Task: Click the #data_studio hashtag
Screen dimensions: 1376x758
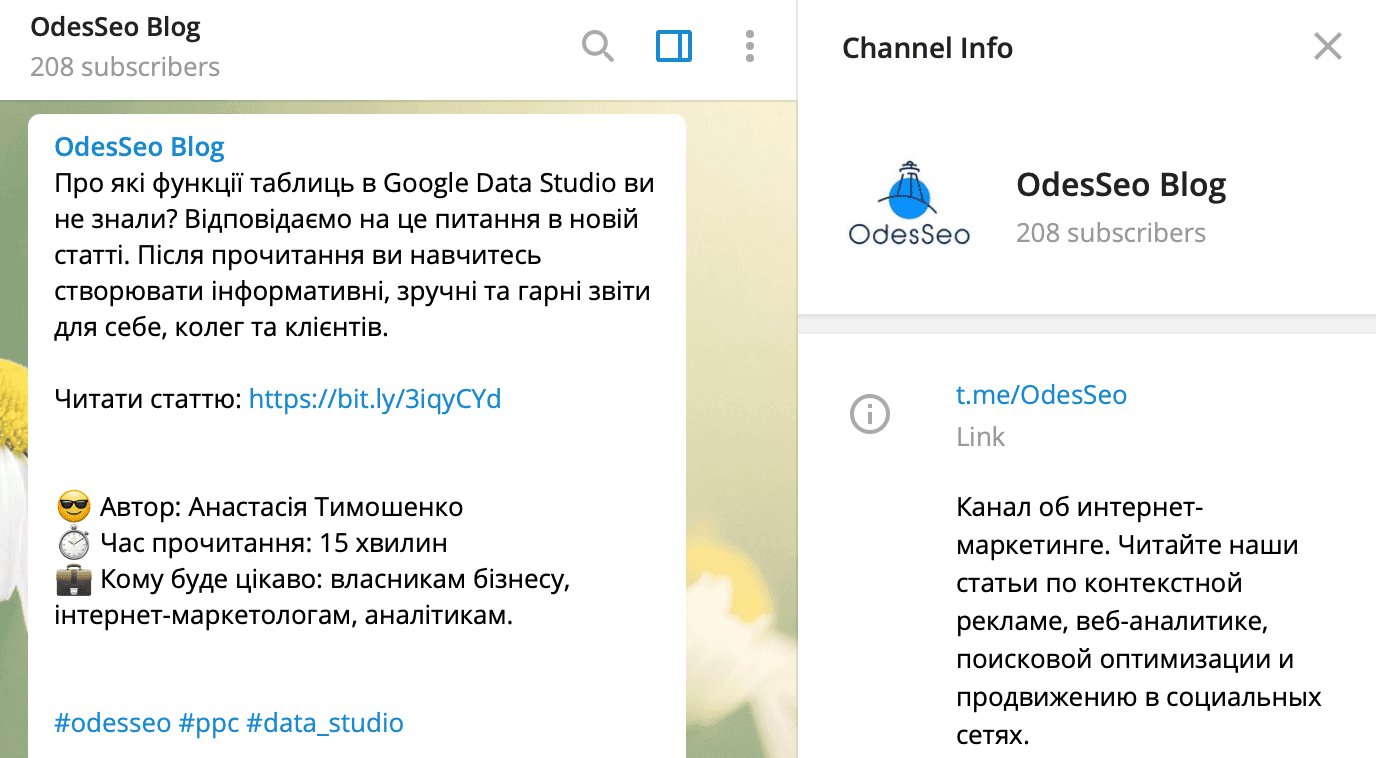Action: coord(324,722)
